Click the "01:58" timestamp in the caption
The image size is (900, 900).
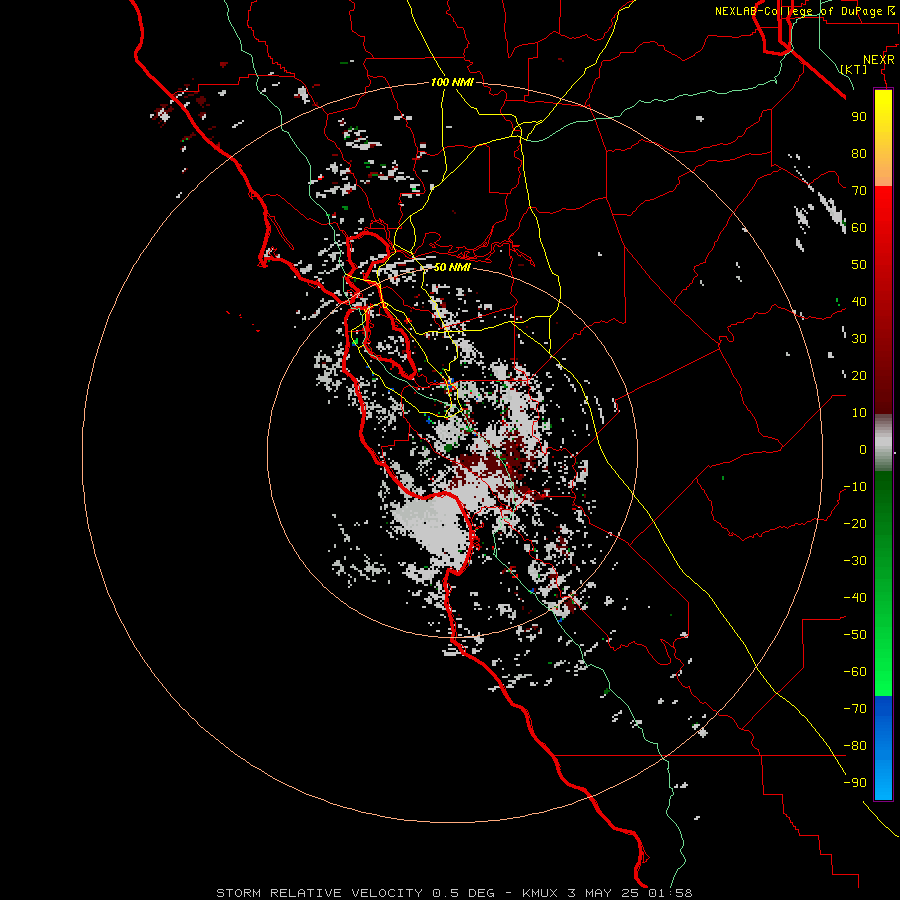(x=670, y=893)
